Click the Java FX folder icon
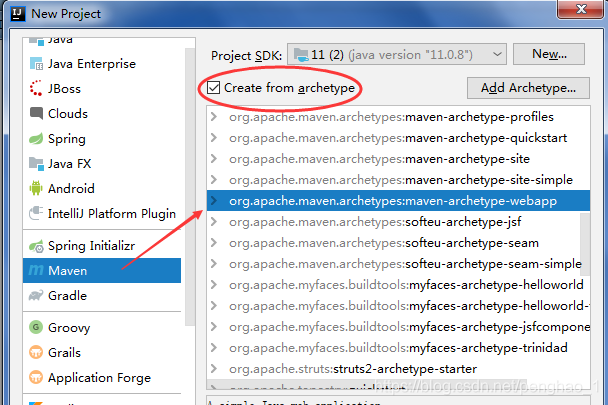This screenshot has height=405, width=608. tap(36, 164)
